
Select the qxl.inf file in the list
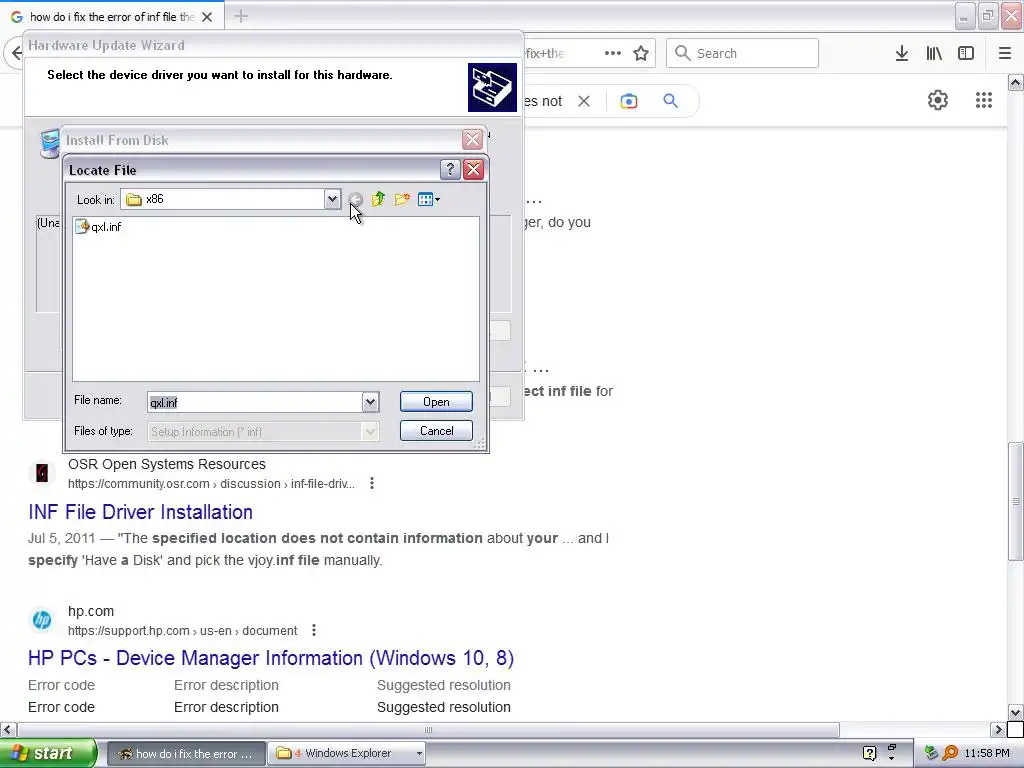pyautogui.click(x=99, y=227)
